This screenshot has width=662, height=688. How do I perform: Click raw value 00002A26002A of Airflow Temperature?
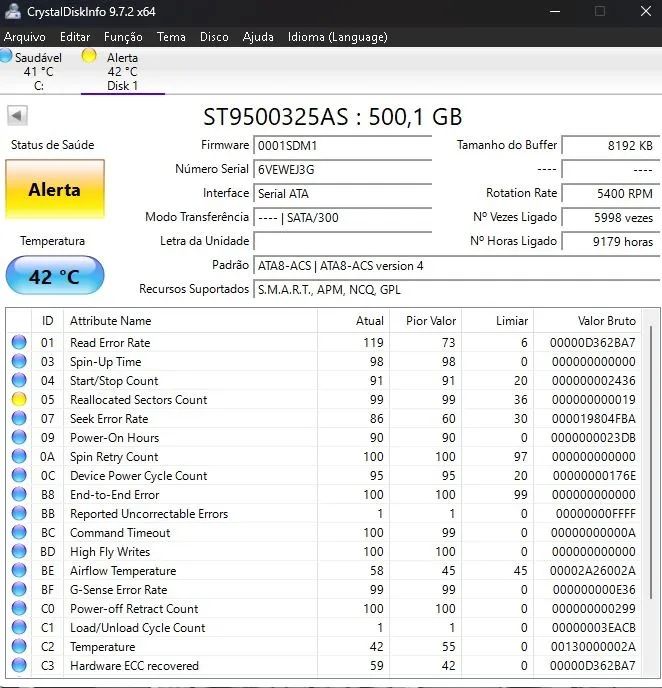tap(593, 571)
